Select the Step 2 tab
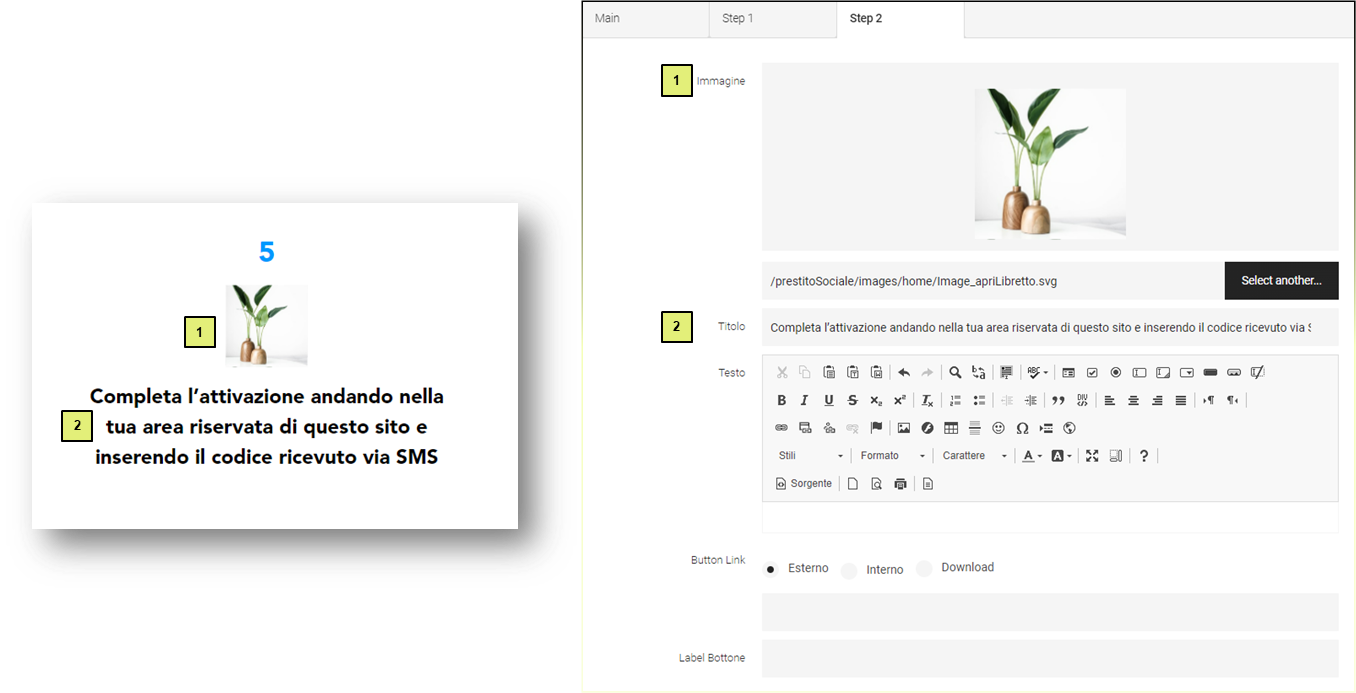This screenshot has height=693, width=1356. (900, 19)
